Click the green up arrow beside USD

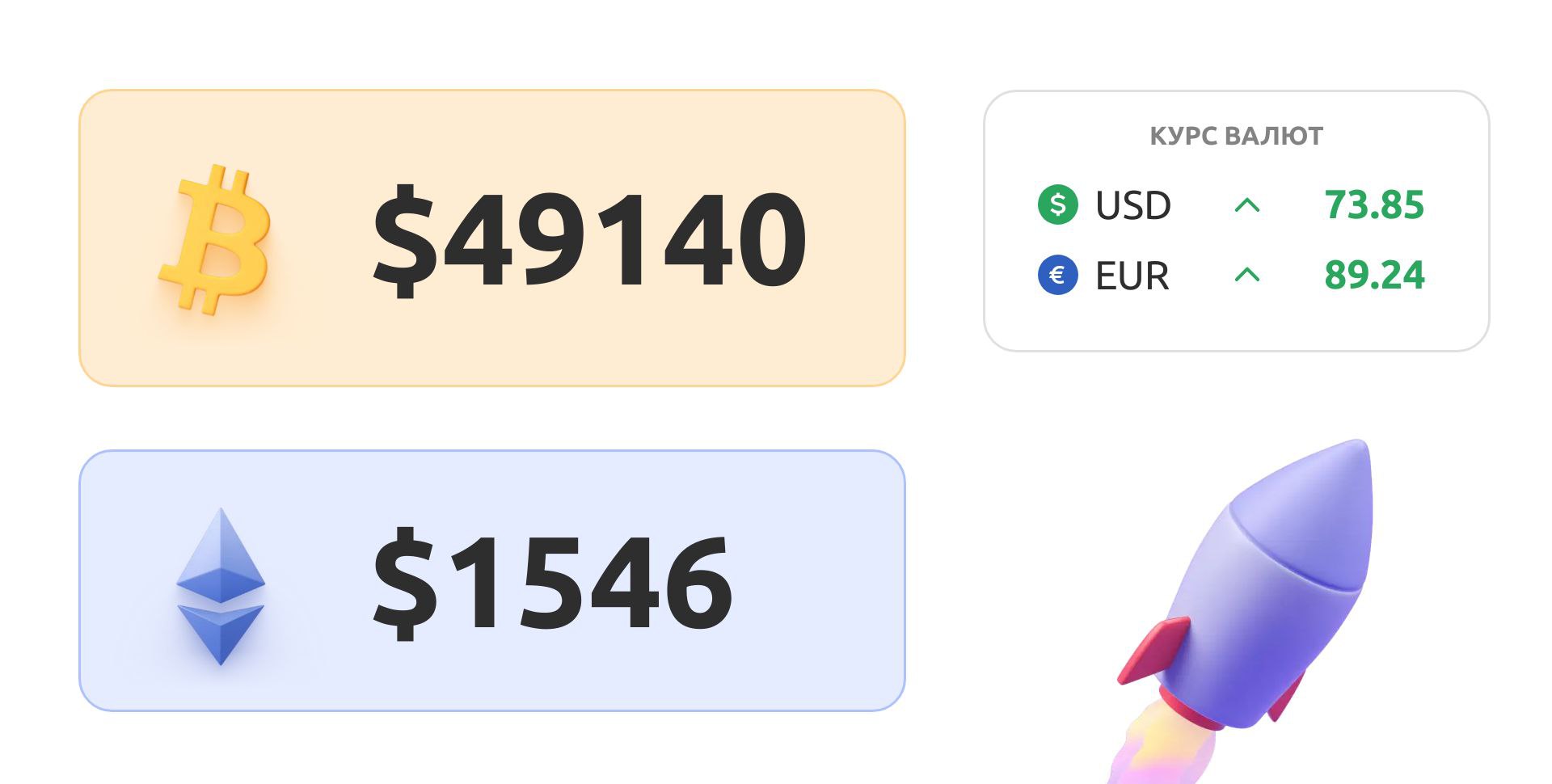click(x=1247, y=205)
